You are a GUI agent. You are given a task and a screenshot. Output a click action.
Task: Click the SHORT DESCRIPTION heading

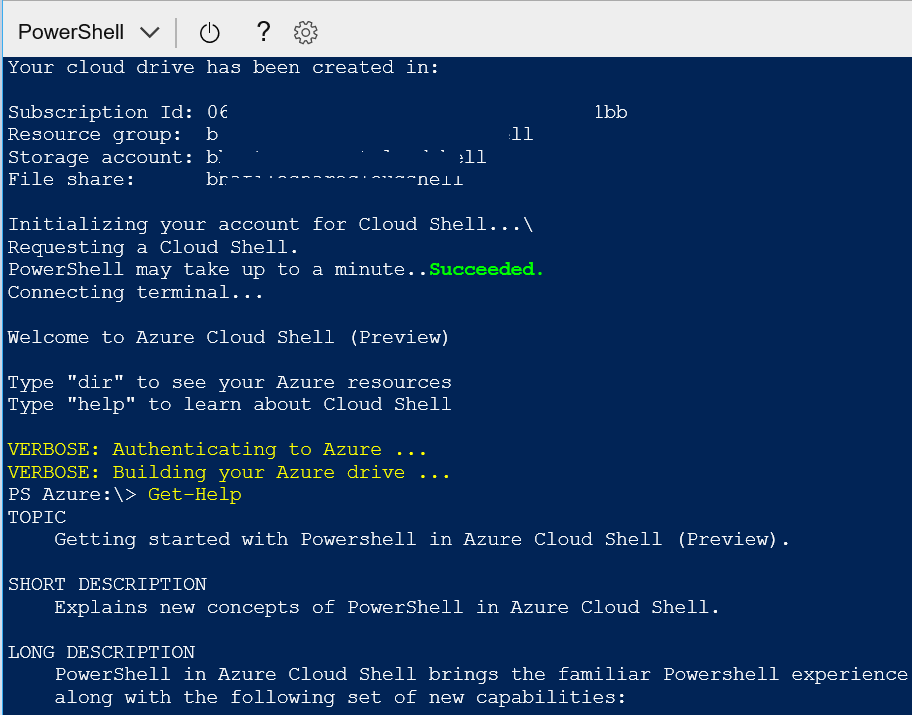107,584
